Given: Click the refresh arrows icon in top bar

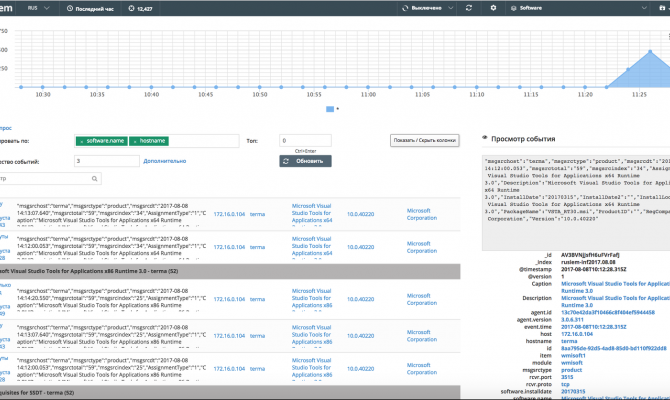Looking at the screenshot, I should click(x=469, y=8).
